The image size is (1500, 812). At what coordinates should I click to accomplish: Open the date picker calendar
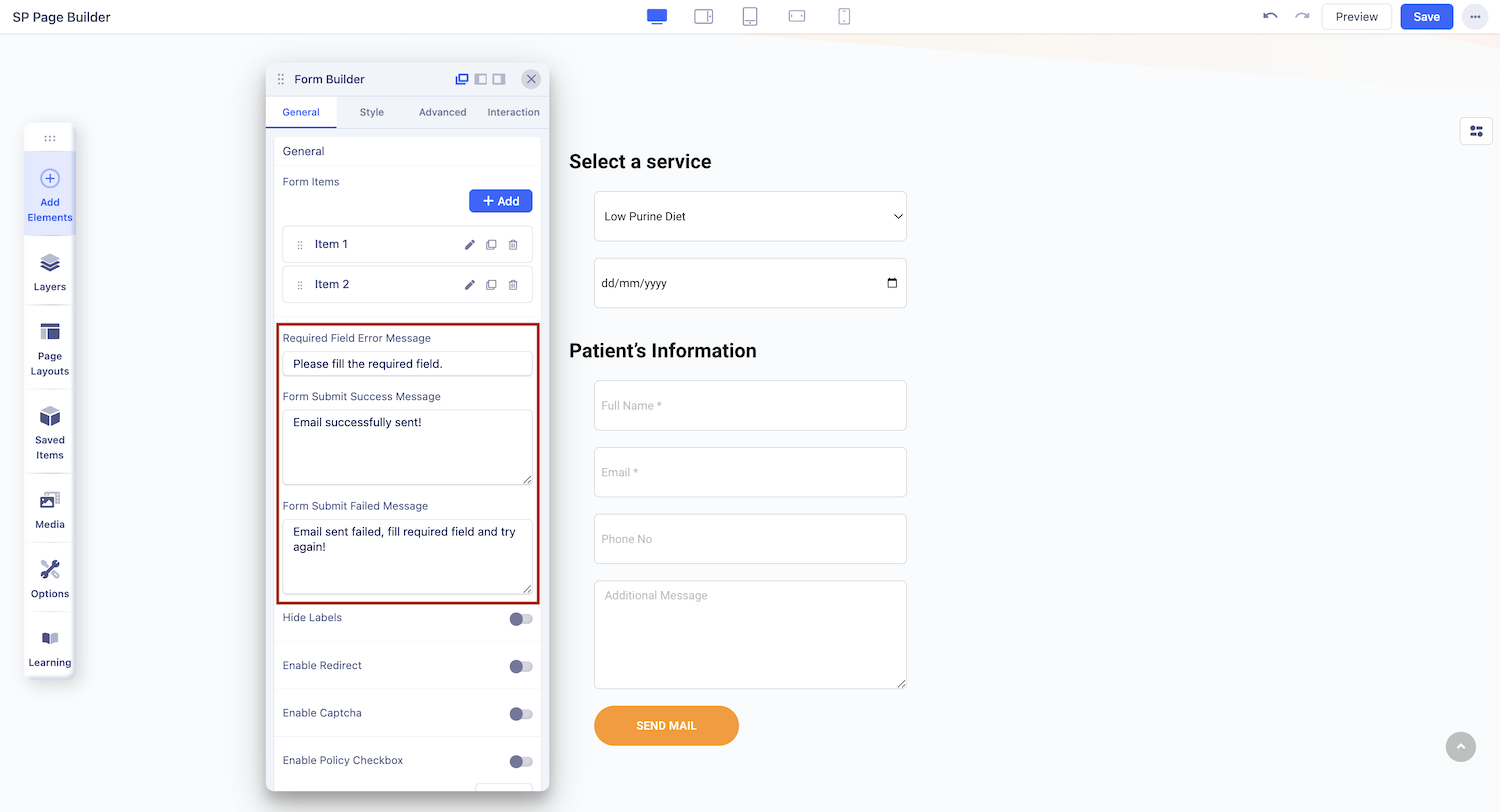click(x=892, y=283)
